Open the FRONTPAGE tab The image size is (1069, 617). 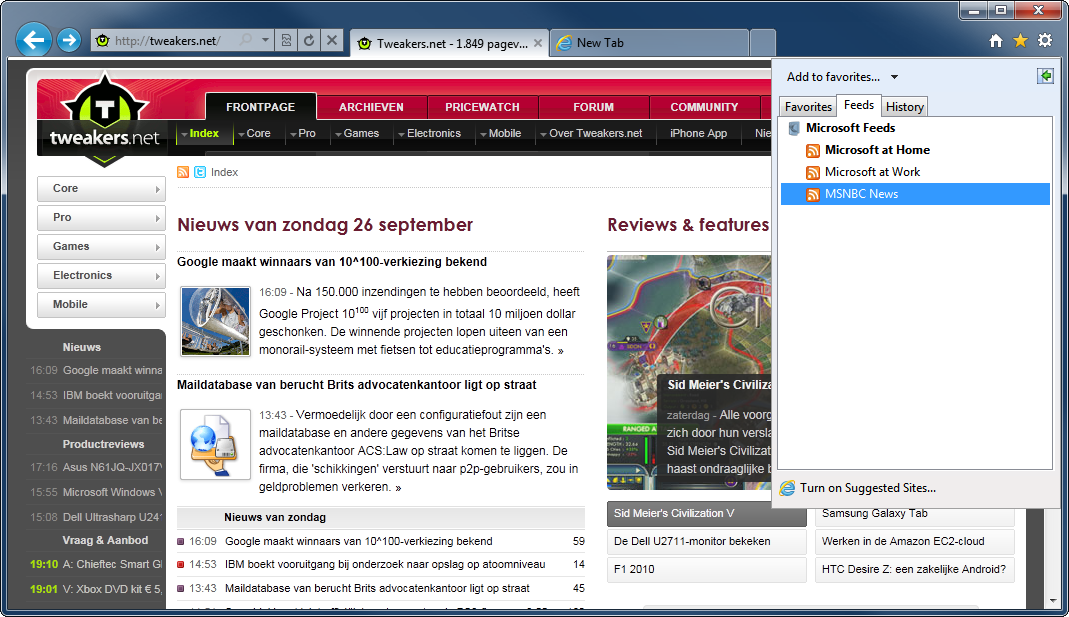(x=260, y=107)
